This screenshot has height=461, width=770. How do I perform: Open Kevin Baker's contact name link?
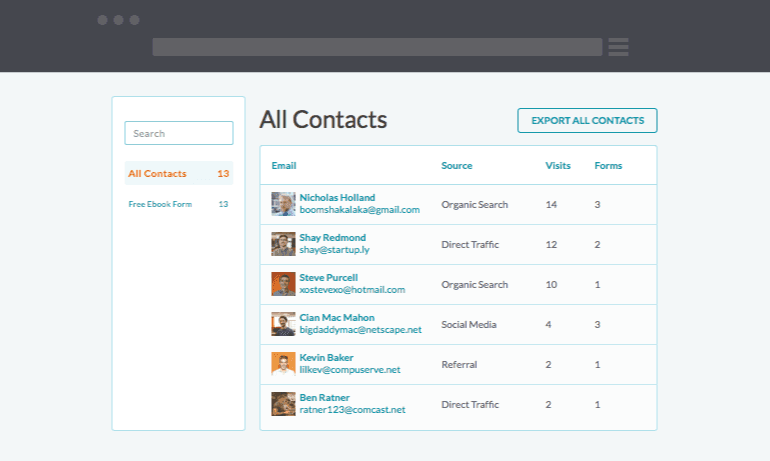326,358
